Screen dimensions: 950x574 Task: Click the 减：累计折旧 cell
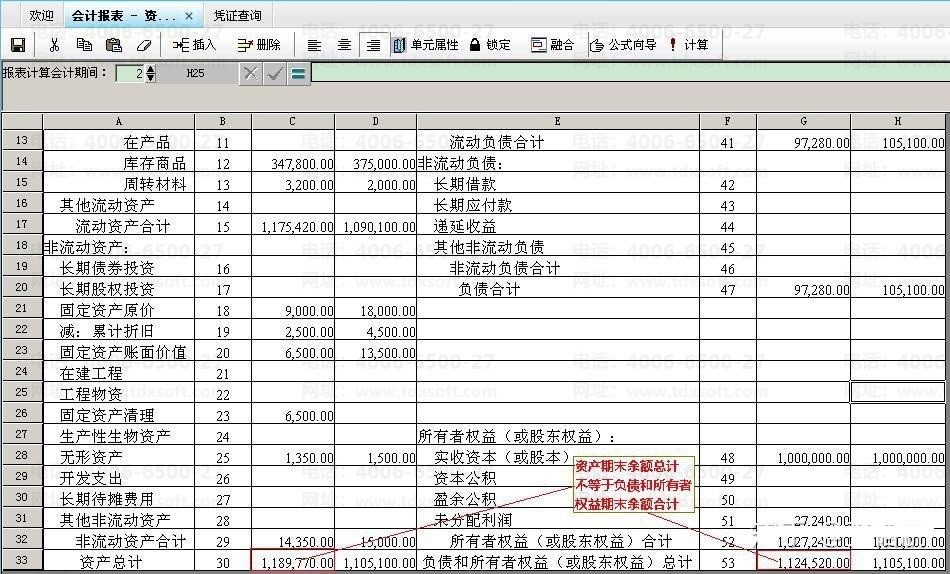click(x=119, y=330)
